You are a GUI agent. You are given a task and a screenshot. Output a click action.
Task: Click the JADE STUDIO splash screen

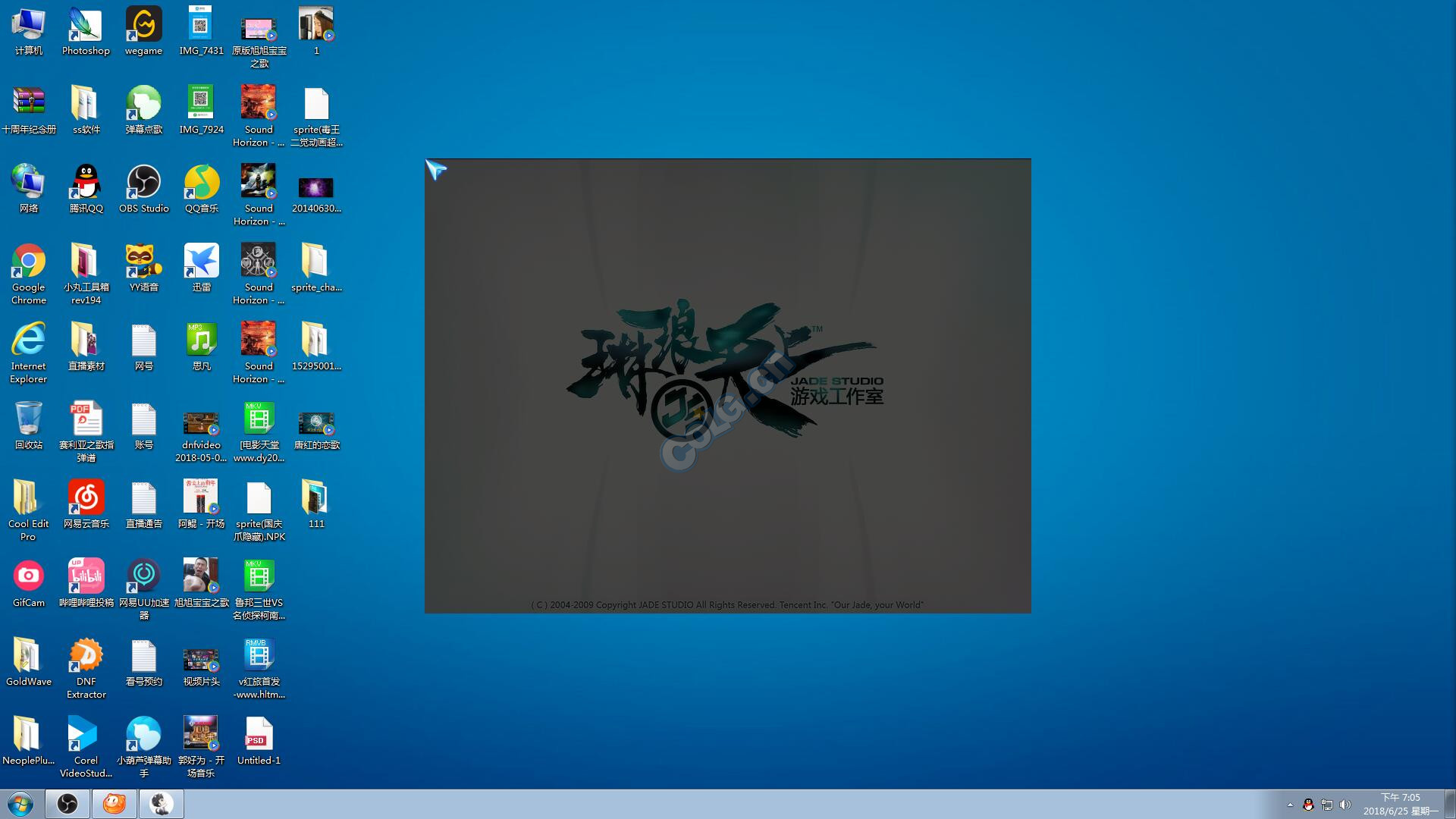(727, 385)
